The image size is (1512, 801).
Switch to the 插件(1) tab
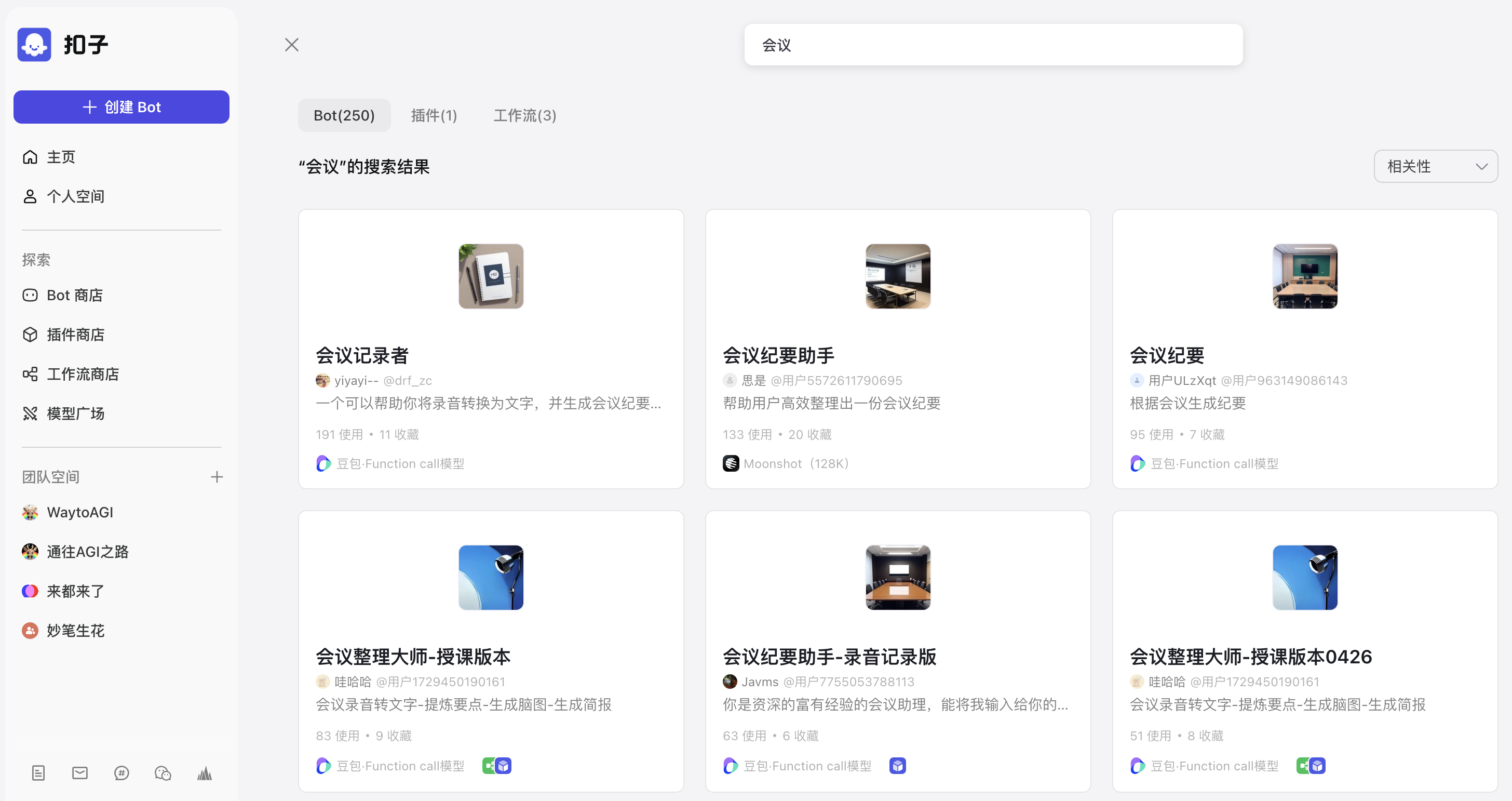(x=434, y=115)
